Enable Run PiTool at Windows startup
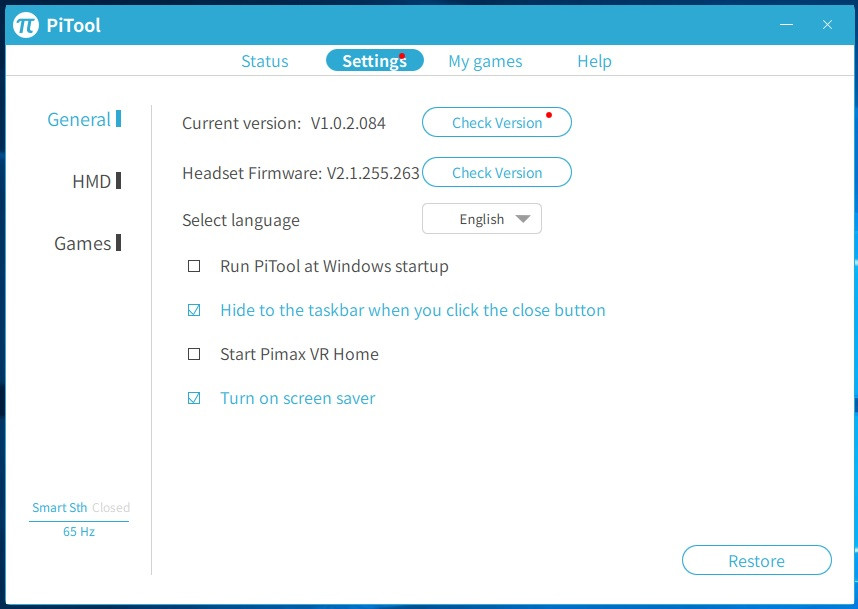Screen dimensions: 858x609 194,266
